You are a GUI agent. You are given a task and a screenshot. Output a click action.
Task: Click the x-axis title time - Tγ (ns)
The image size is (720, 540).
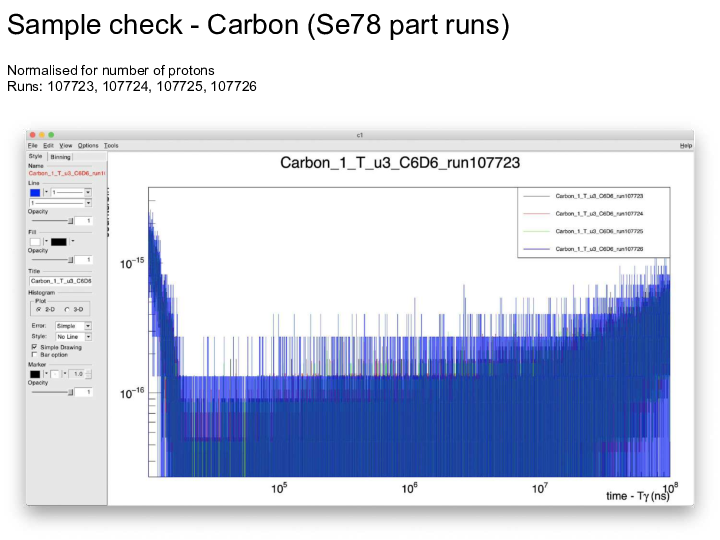637,496
